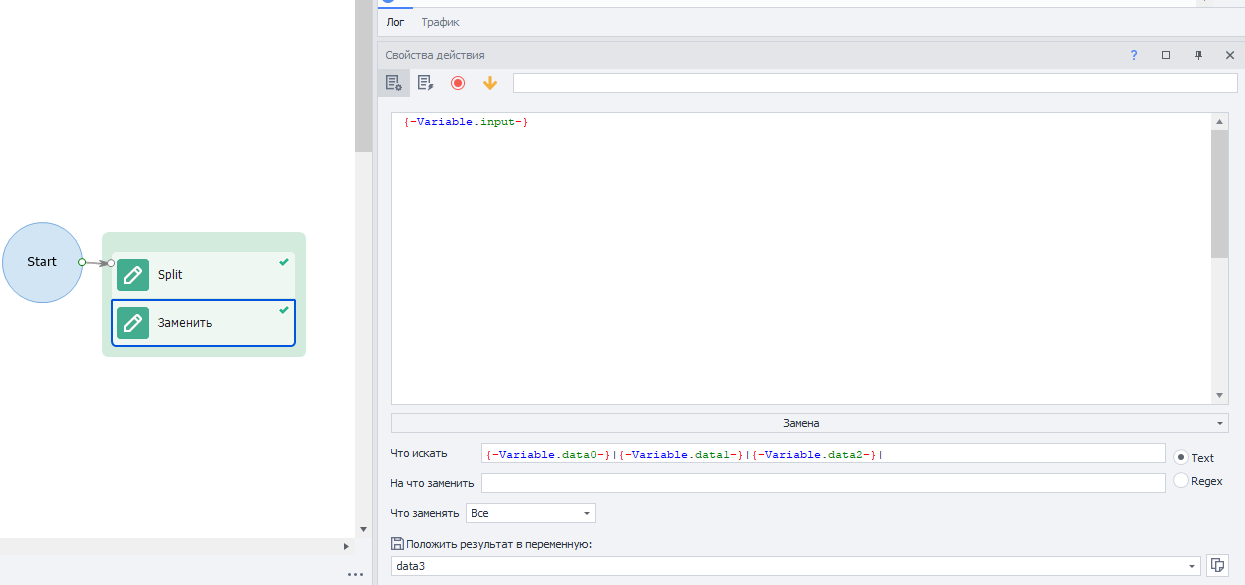
Task: Click the text field in the properties toolbar
Action: point(875,83)
